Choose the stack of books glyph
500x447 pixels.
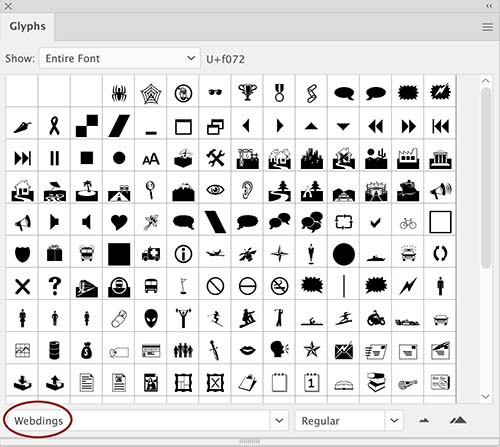[x=376, y=382]
